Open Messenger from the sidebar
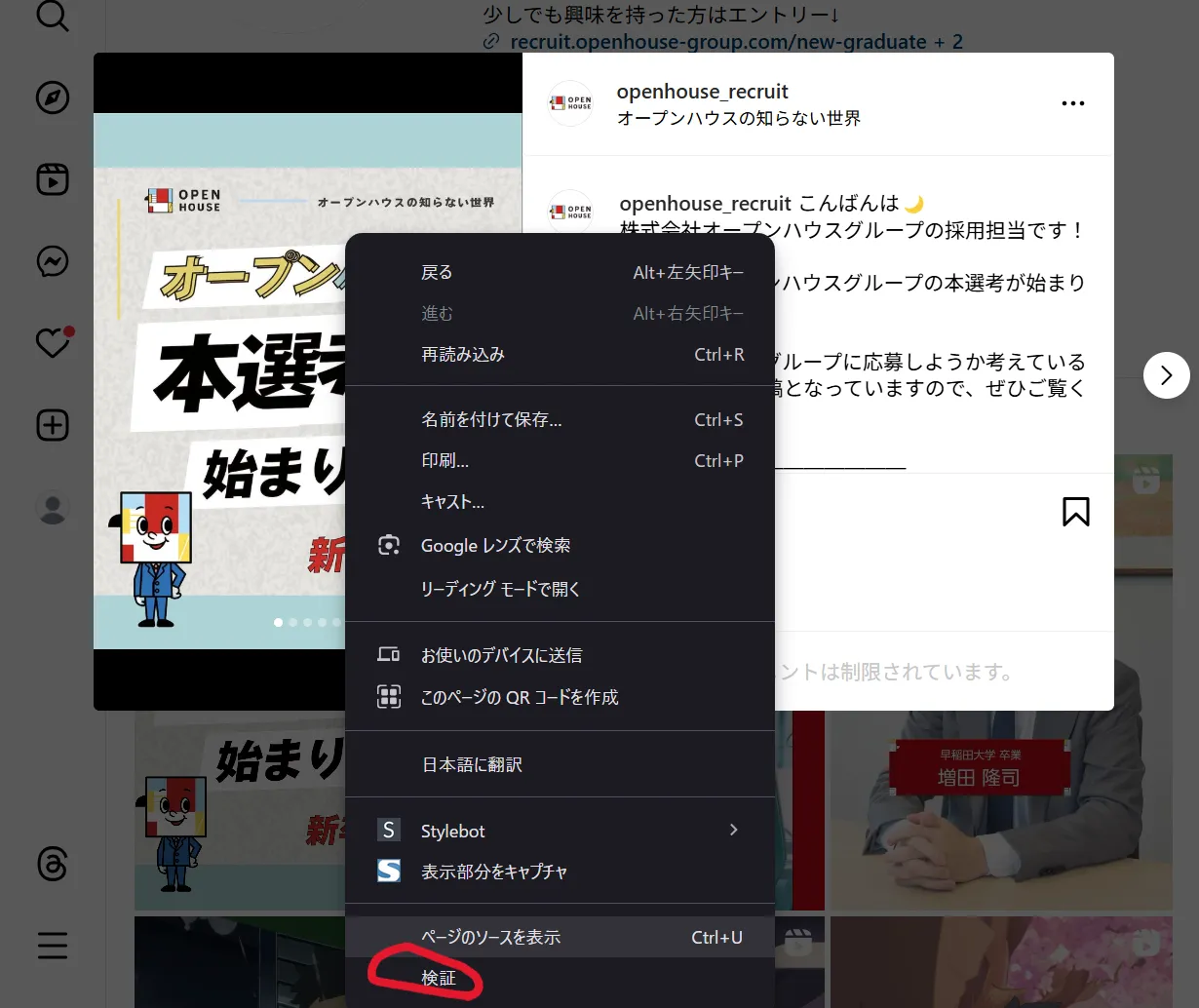1199x1008 pixels. pyautogui.click(x=53, y=261)
